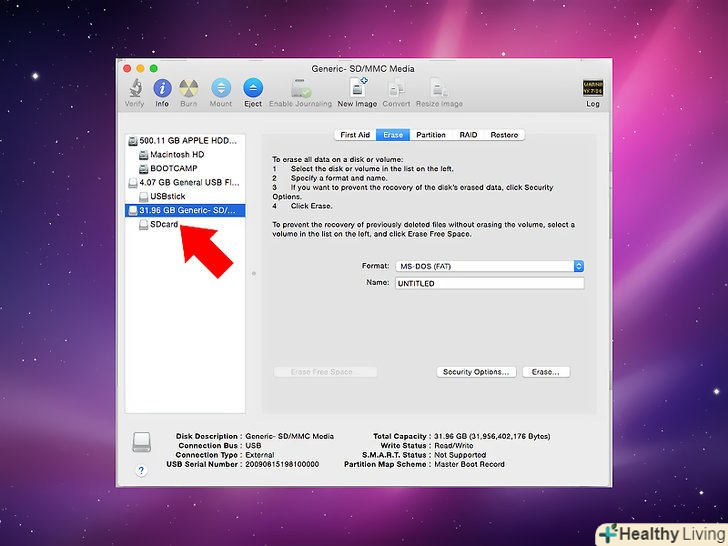
Task: Open the Info toolbar icon
Action: 162,88
